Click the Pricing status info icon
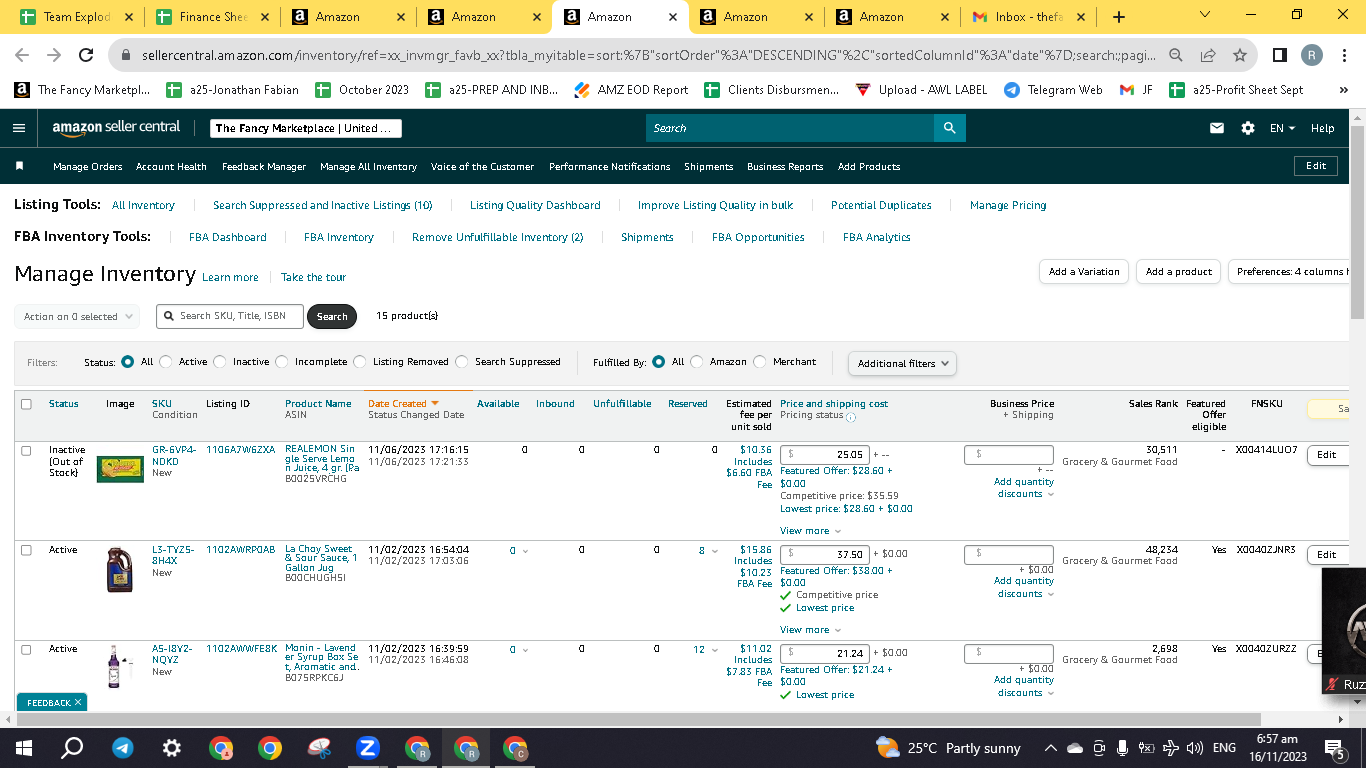 click(x=851, y=416)
